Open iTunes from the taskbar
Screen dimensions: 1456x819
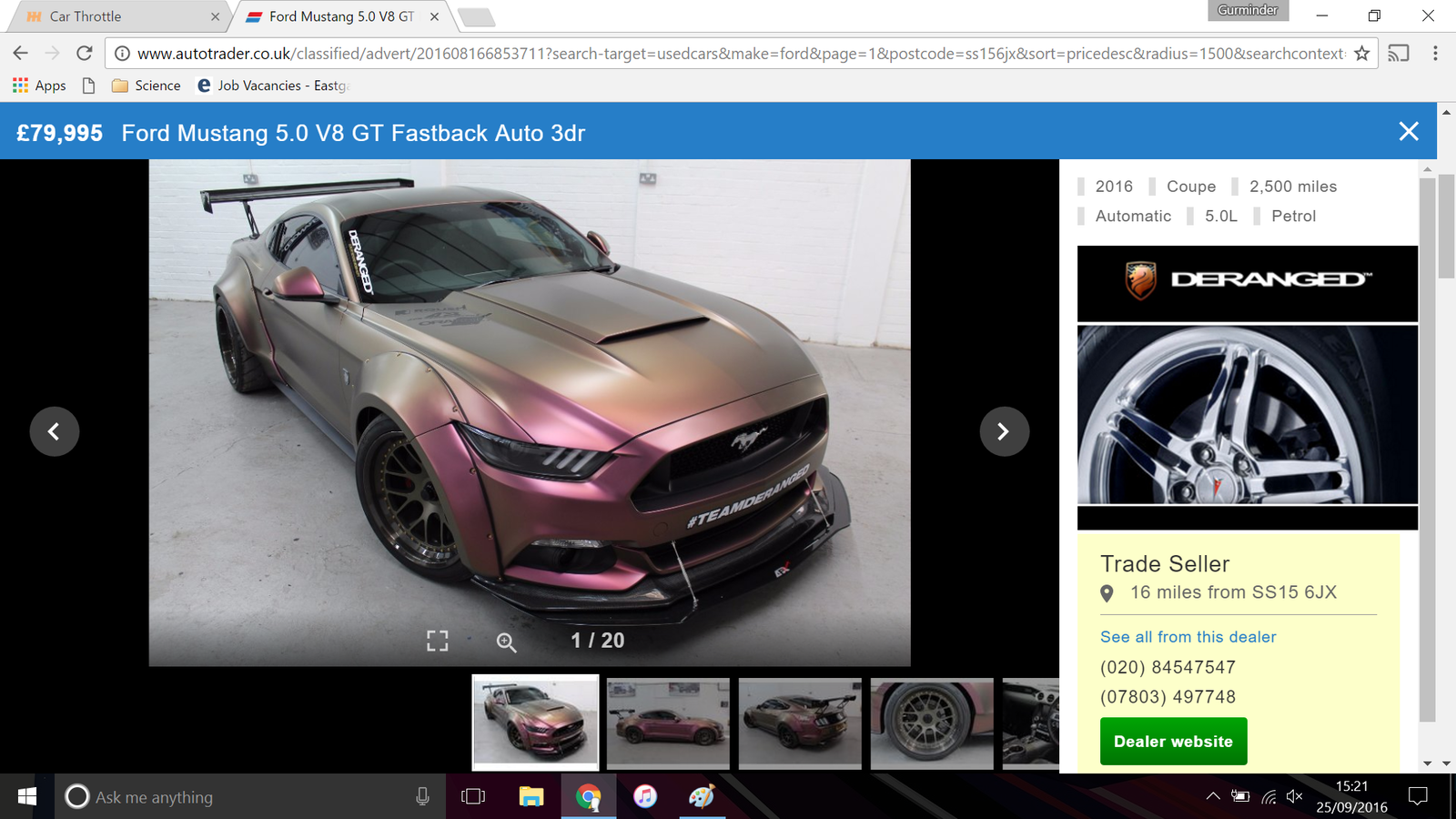click(x=645, y=797)
